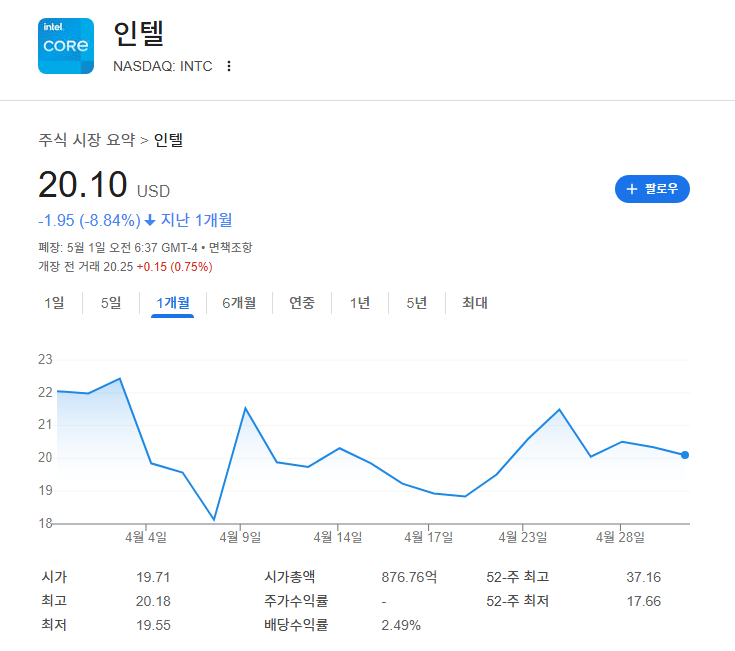
Task: Click the 52-주 최고 value 37.16
Action: point(644,577)
